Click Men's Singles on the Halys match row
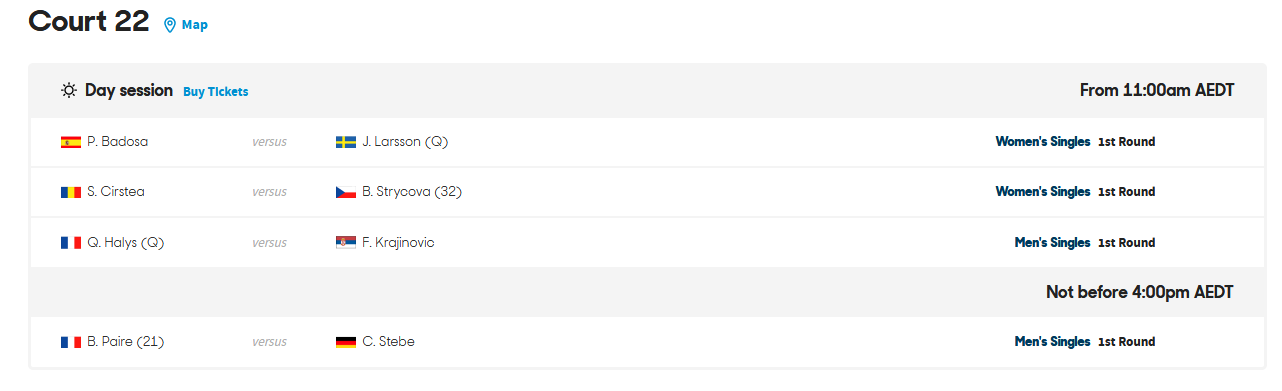This screenshot has height=391, width=1282. pos(1052,242)
